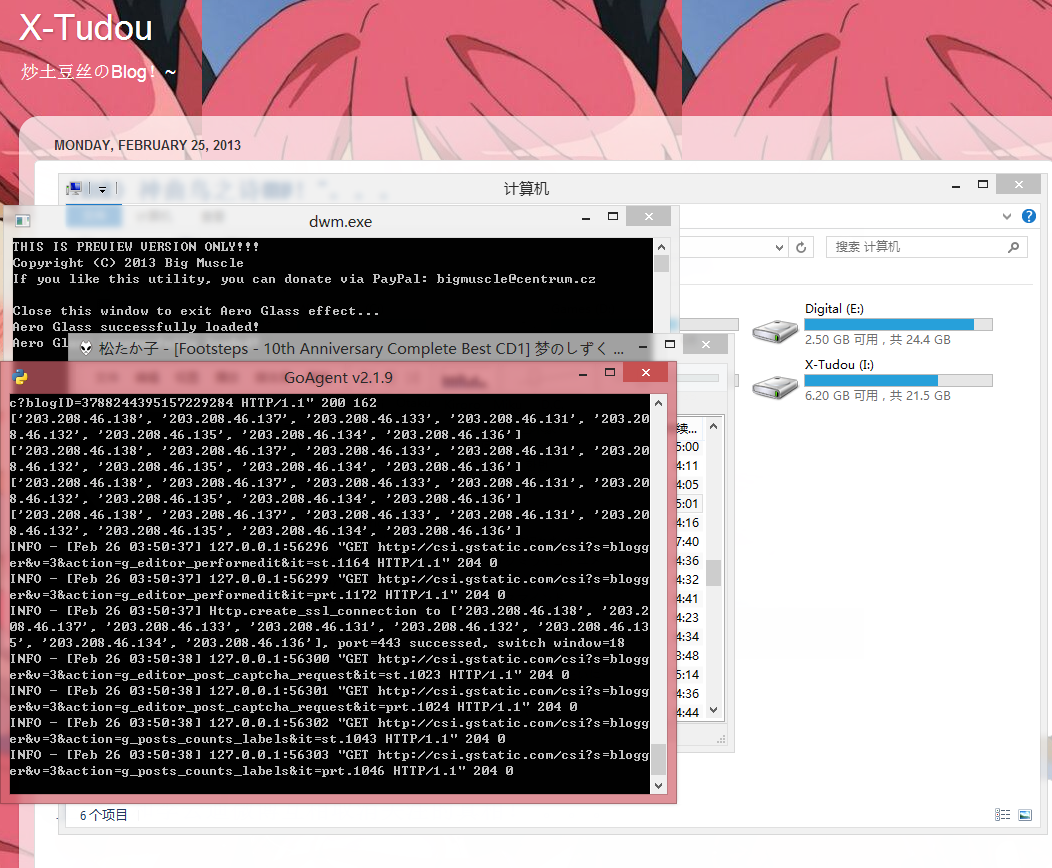
Task: Maximize the 松たか子 music player window
Action: 670,344
